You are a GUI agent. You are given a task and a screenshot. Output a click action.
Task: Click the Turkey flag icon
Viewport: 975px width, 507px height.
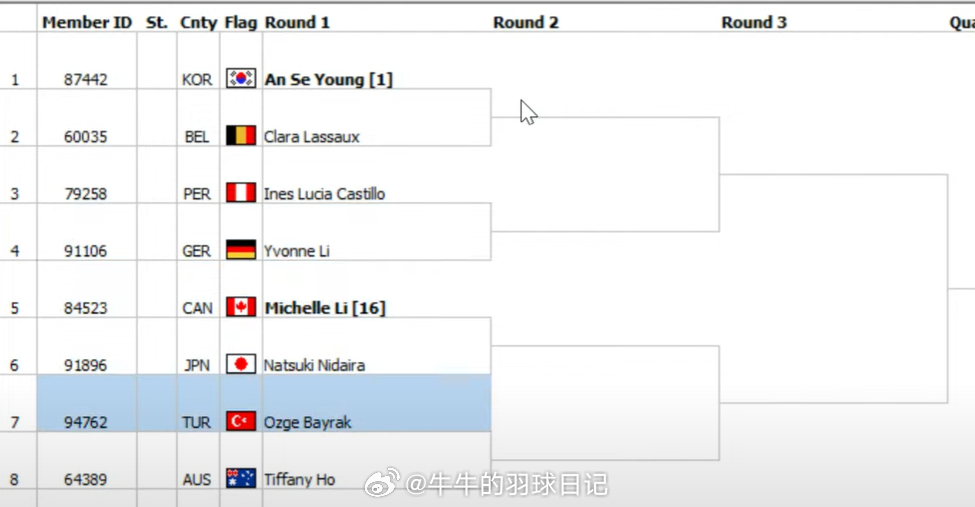click(241, 422)
